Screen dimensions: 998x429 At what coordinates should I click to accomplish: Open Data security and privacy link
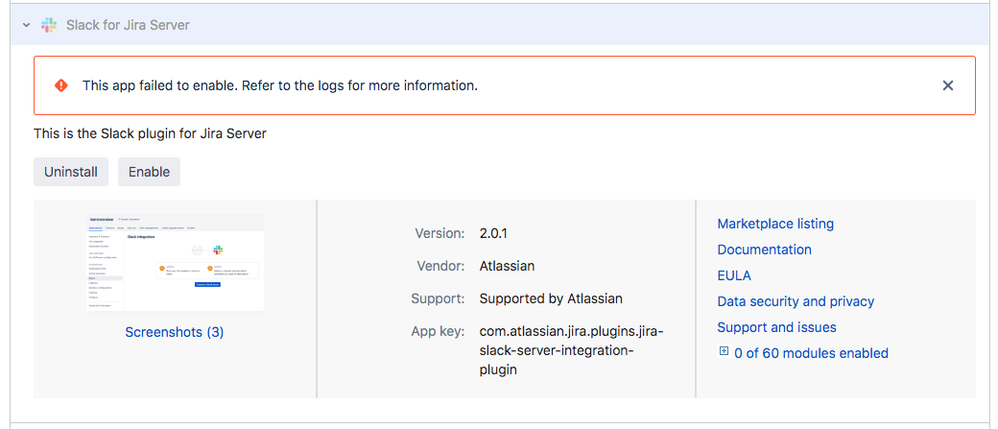[796, 301]
